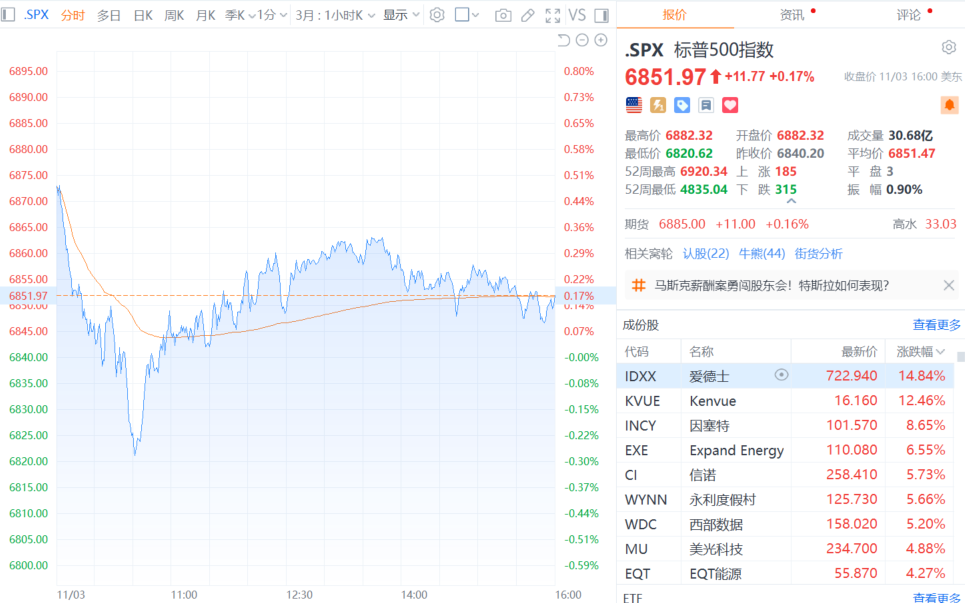
Task: Click the 代码 column header
Action: 636,352
